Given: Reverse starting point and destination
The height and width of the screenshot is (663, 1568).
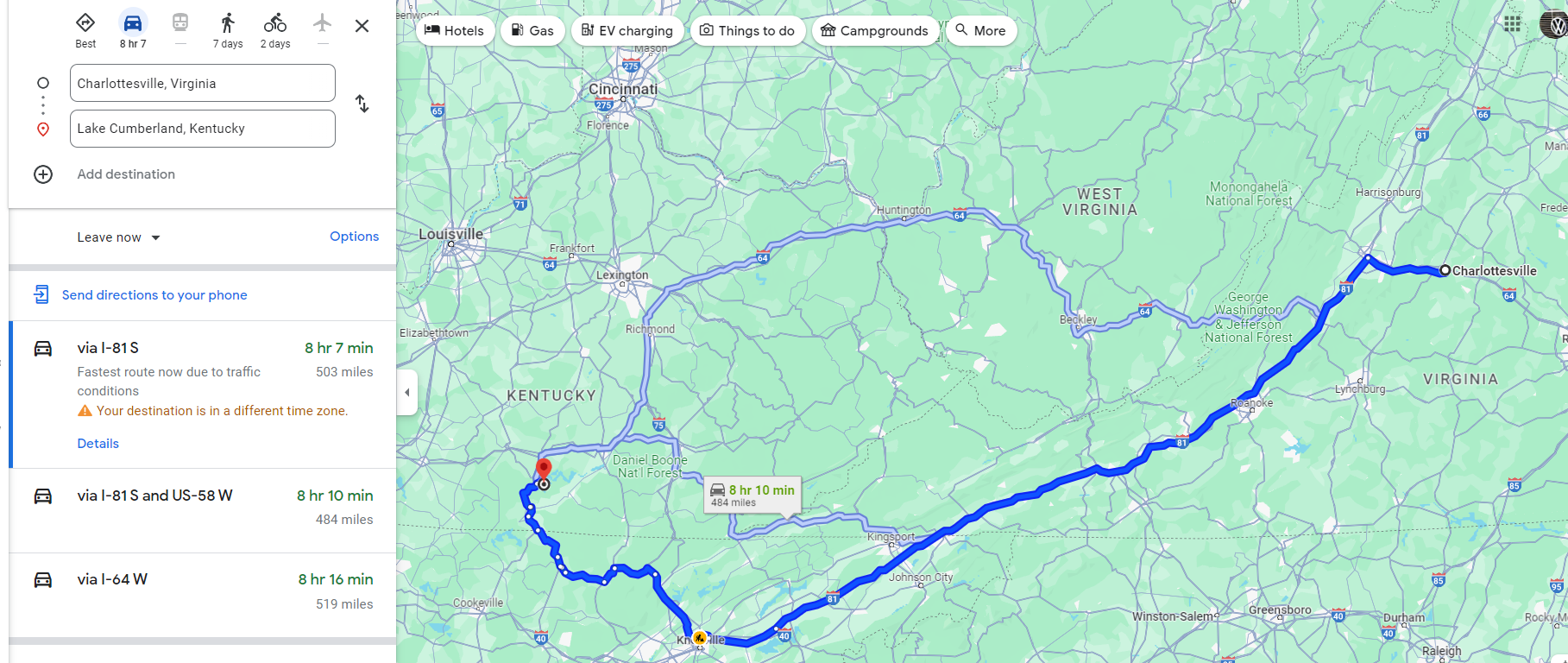Looking at the screenshot, I should point(362,104).
